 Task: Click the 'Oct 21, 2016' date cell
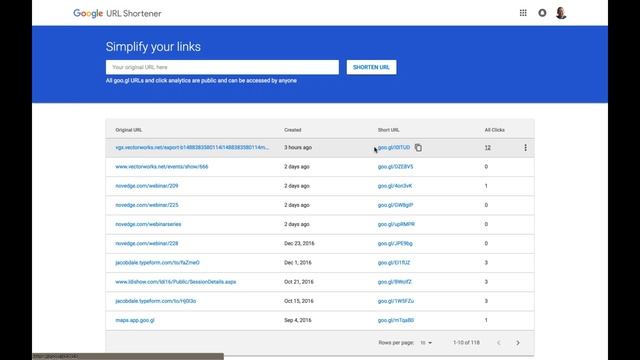pyautogui.click(x=299, y=282)
